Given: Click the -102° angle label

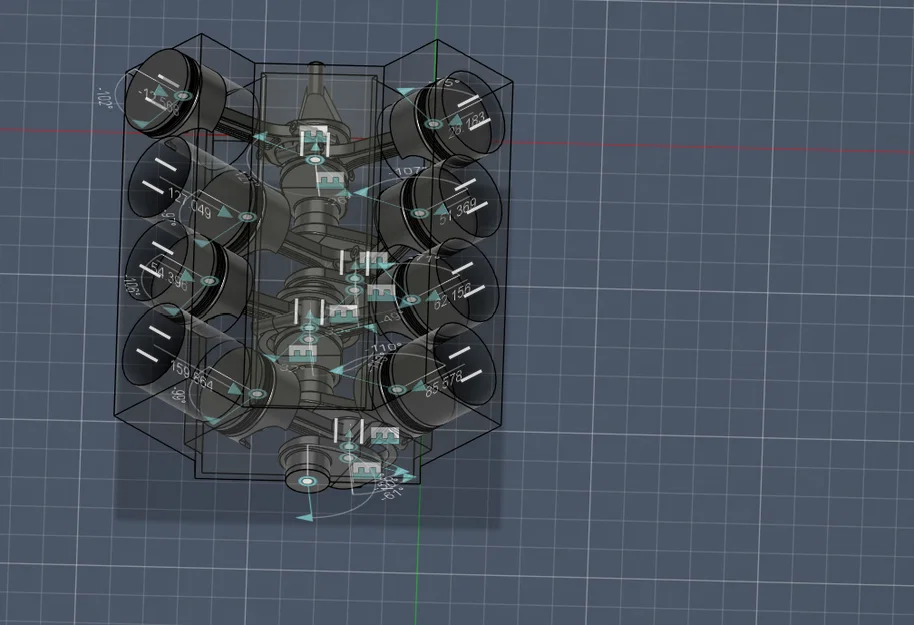Looking at the screenshot, I should (105, 98).
